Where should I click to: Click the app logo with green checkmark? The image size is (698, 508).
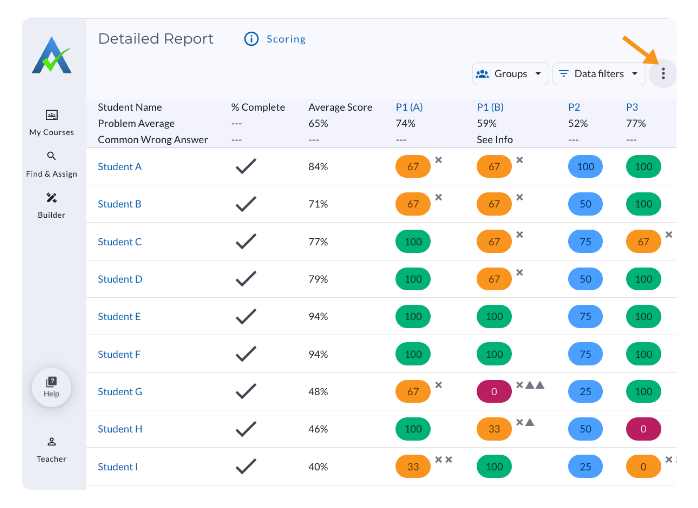[52, 55]
